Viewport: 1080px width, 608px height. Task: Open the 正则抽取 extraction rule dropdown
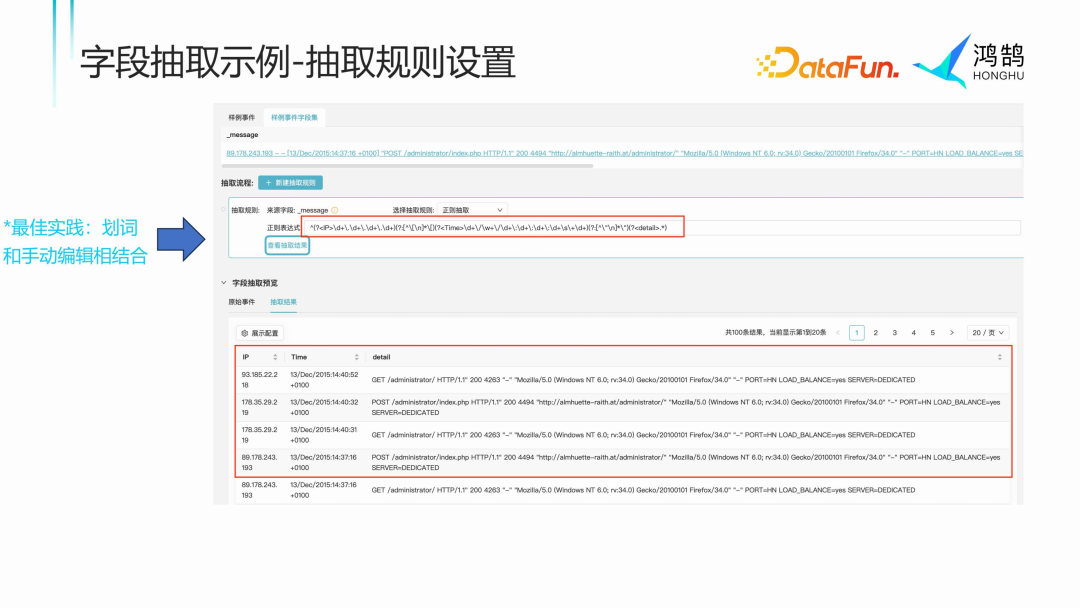470,209
